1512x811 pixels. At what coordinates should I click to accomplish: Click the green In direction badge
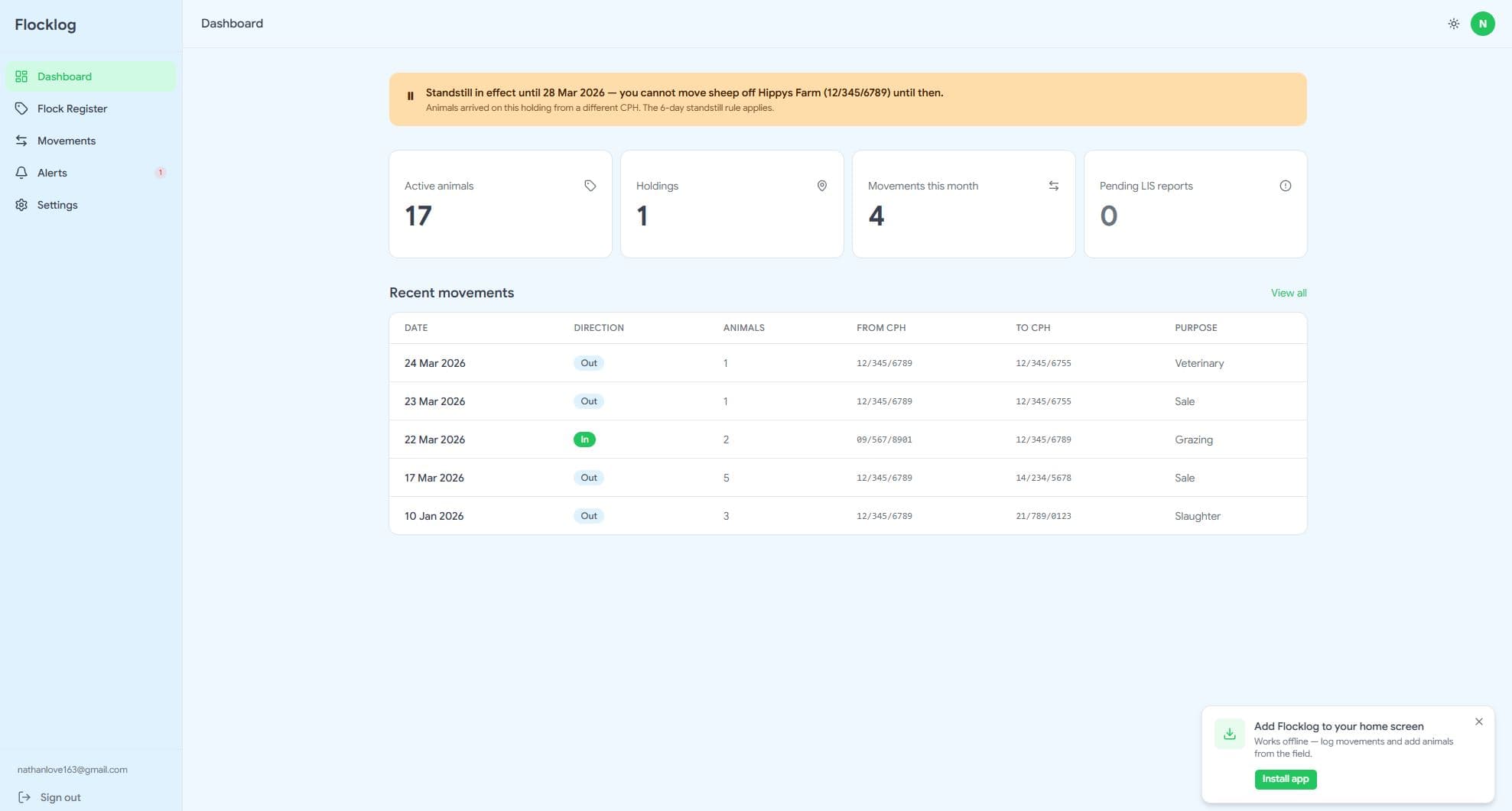point(584,440)
